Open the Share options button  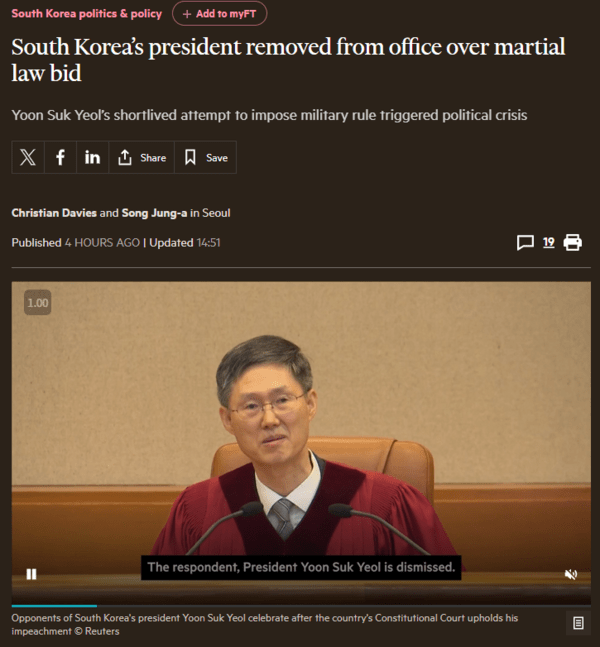coord(142,157)
